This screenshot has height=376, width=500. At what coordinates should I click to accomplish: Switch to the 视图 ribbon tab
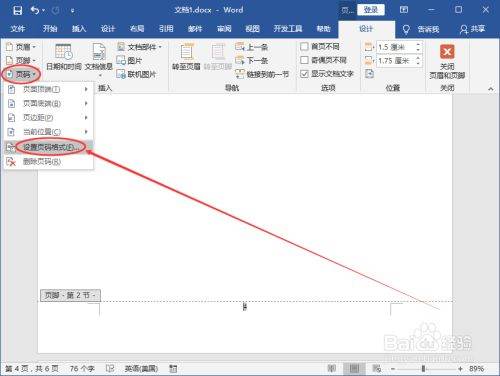coord(252,29)
